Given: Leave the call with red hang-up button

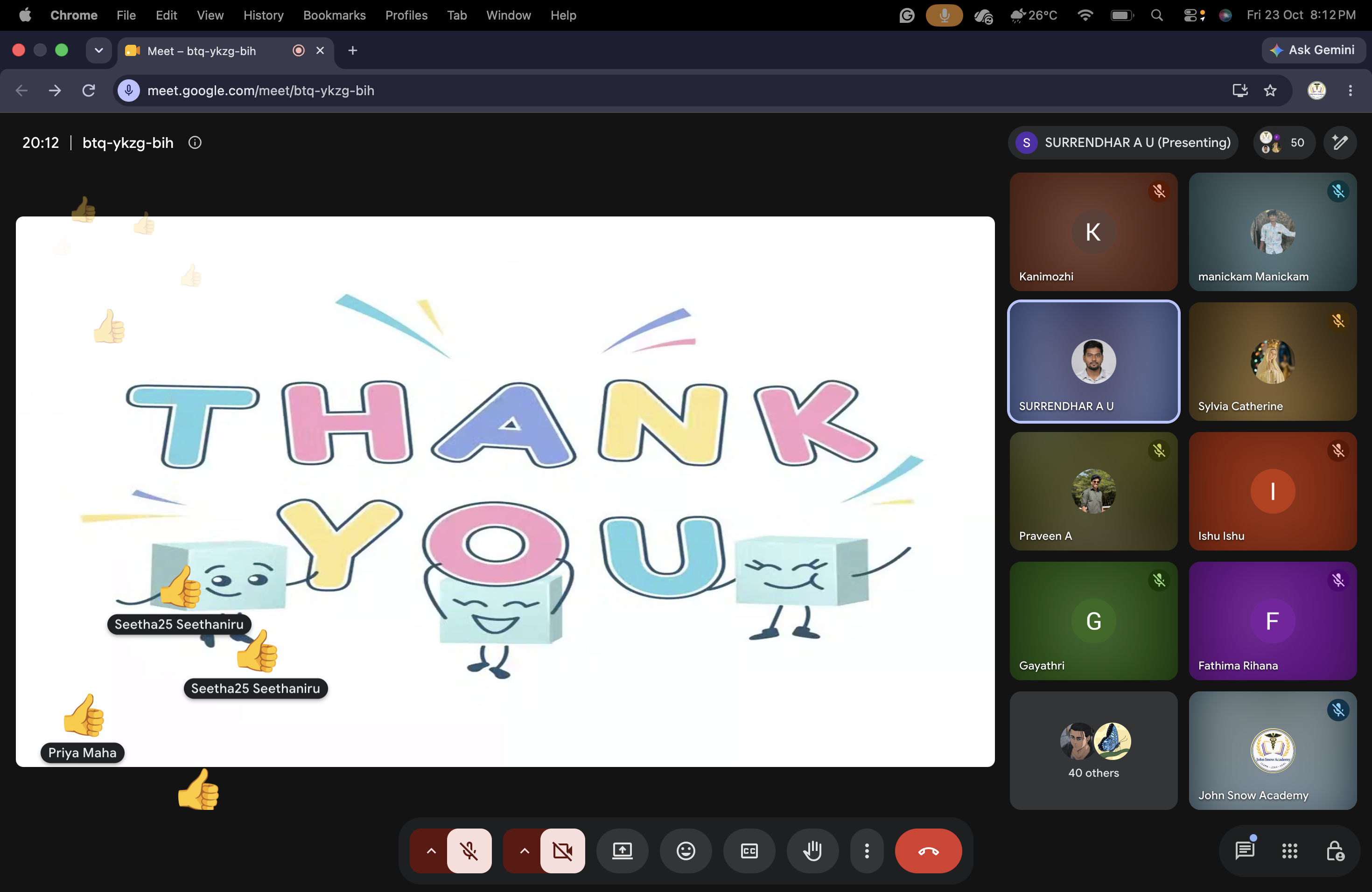Looking at the screenshot, I should coord(928,850).
